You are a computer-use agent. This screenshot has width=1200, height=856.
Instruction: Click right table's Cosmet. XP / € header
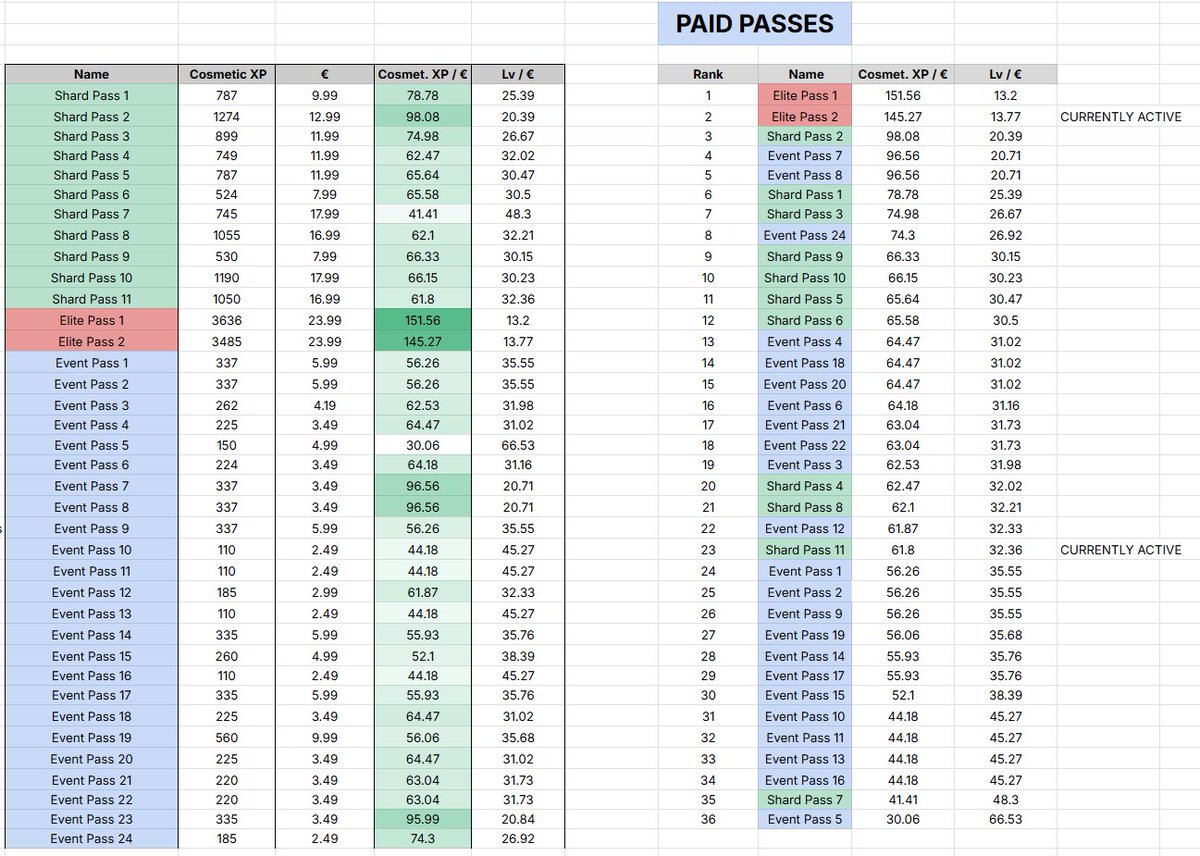[903, 74]
